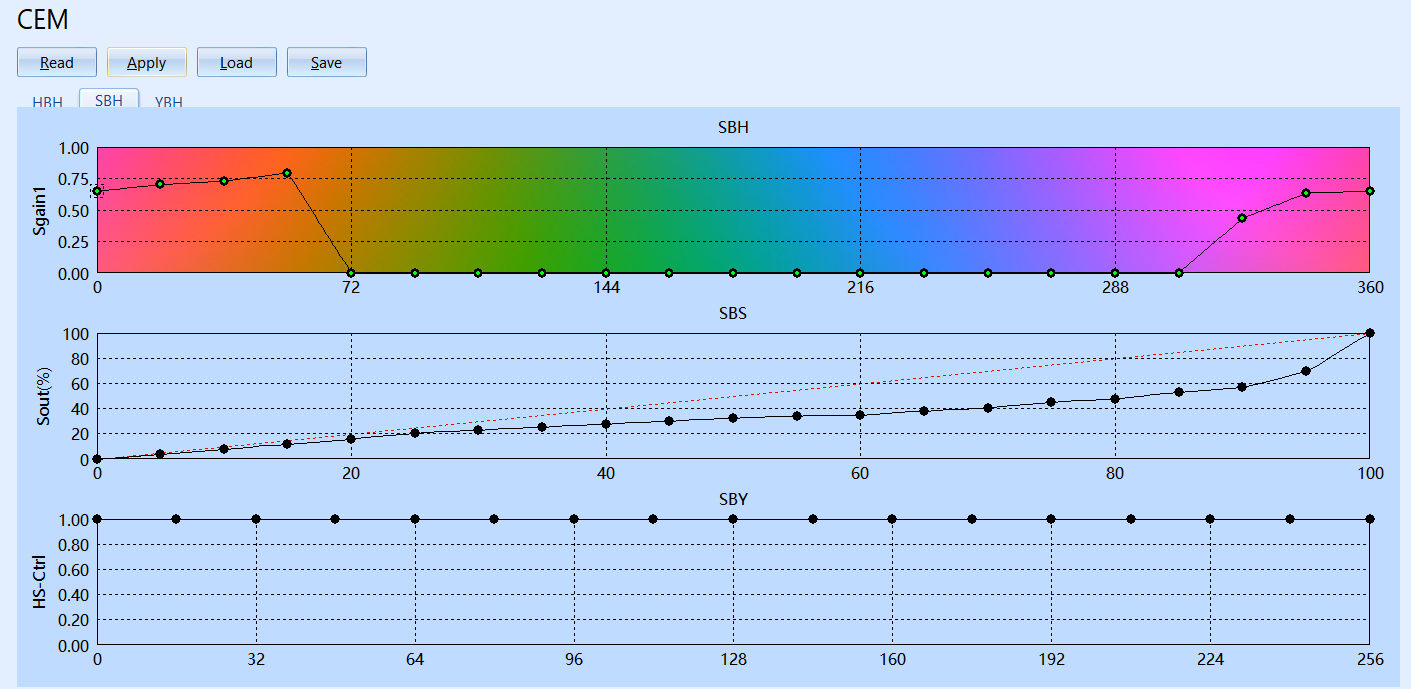
Task: Click the SBH point at hue 0
Action: tap(97, 191)
